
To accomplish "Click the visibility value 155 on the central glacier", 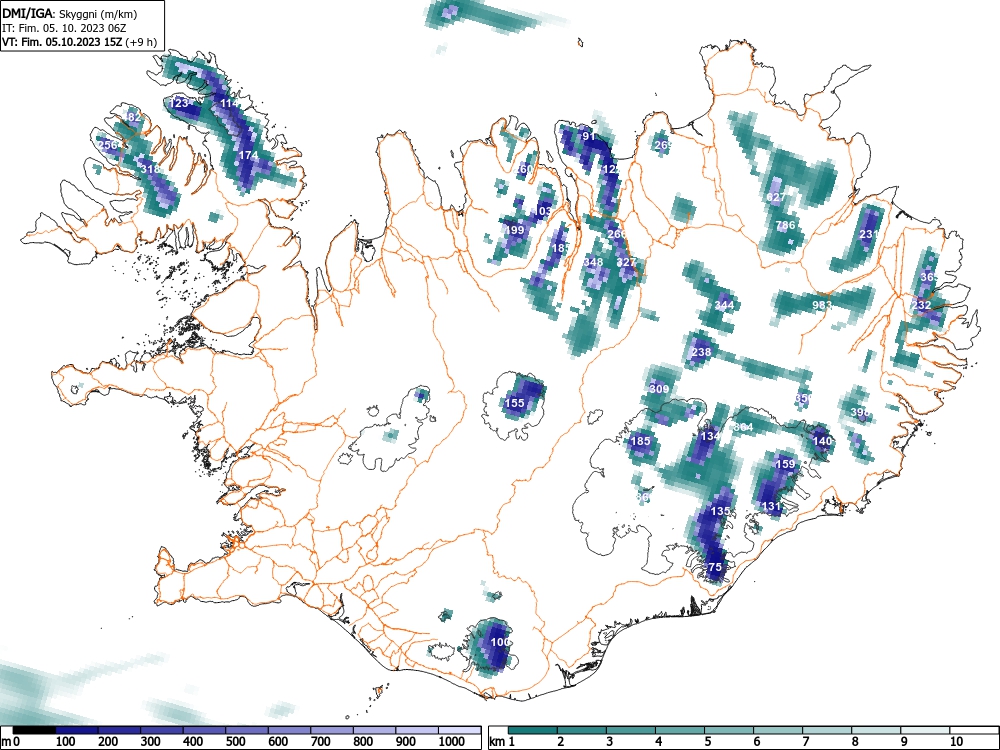I will [515, 403].
